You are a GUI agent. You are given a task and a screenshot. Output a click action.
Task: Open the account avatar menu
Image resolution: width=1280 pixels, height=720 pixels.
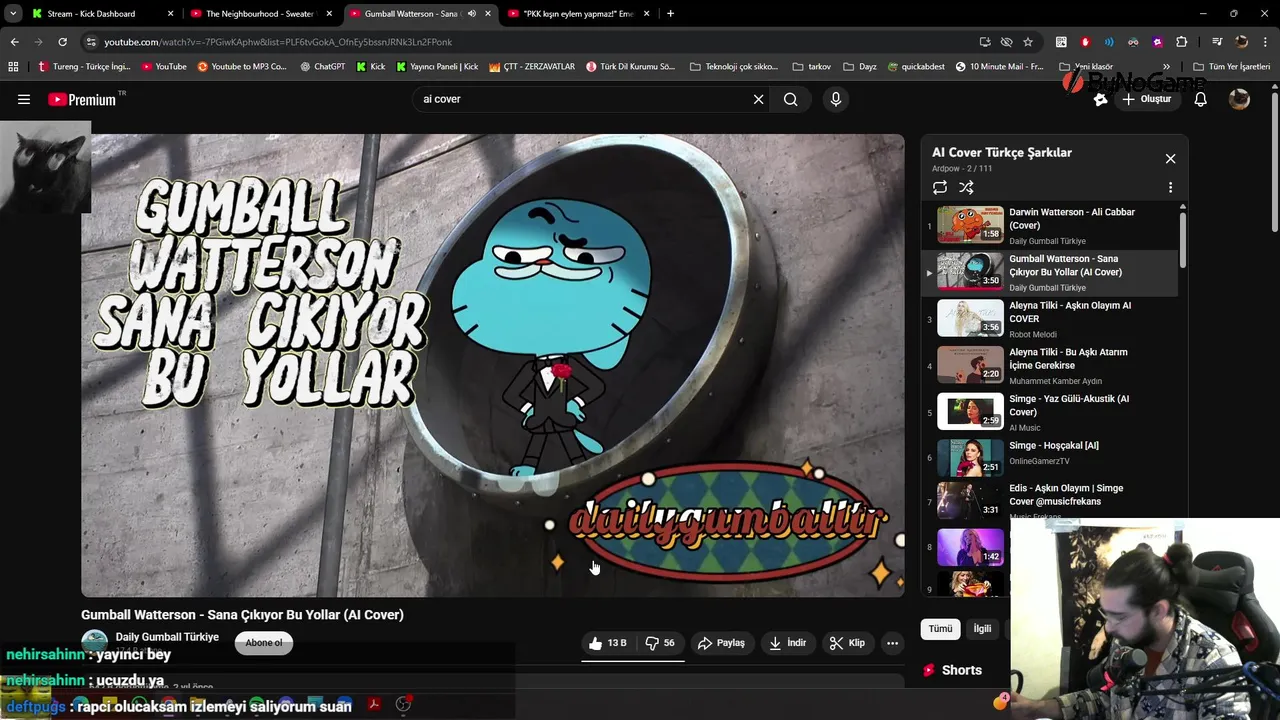[x=1239, y=99]
